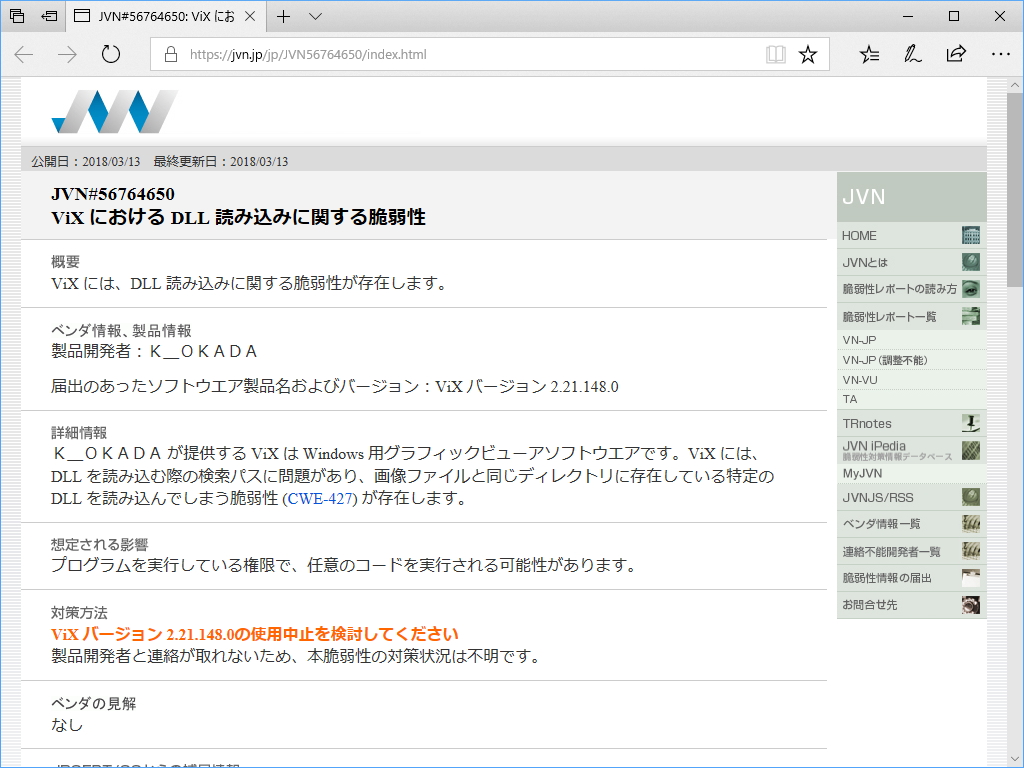Star this page to add favorite

pos(808,55)
